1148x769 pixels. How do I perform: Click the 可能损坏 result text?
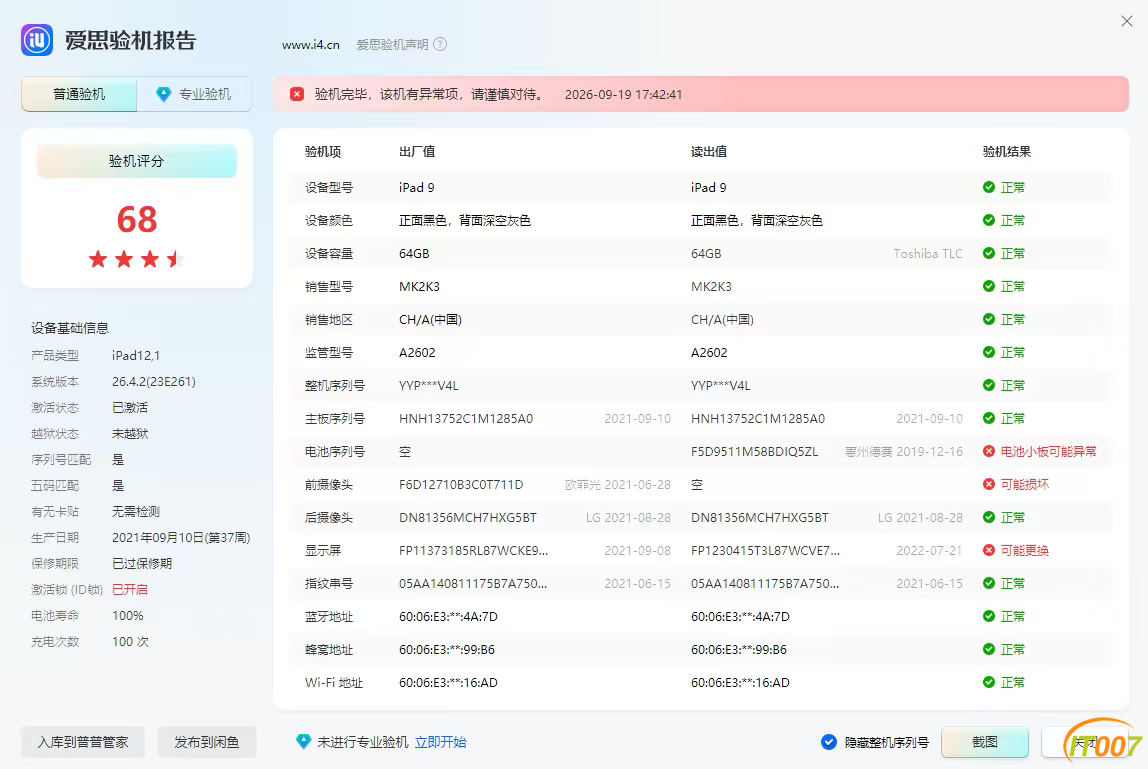[1025, 484]
